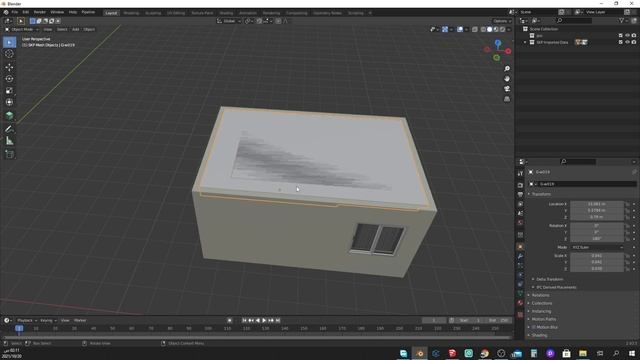
Task: Switch to Wireframe viewport shading
Action: pyautogui.click(x=484, y=29)
